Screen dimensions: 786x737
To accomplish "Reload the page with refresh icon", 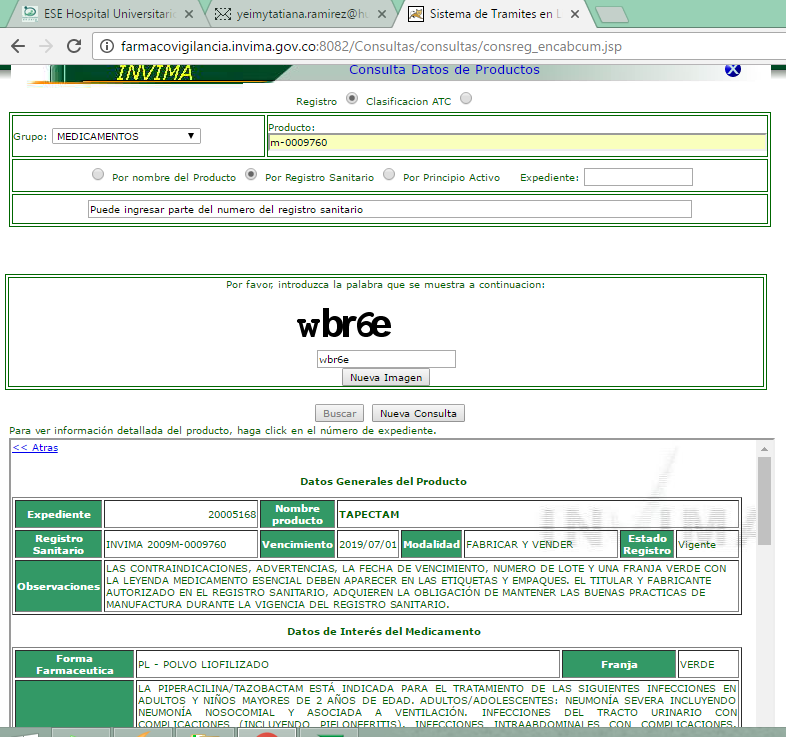I will [x=73, y=46].
